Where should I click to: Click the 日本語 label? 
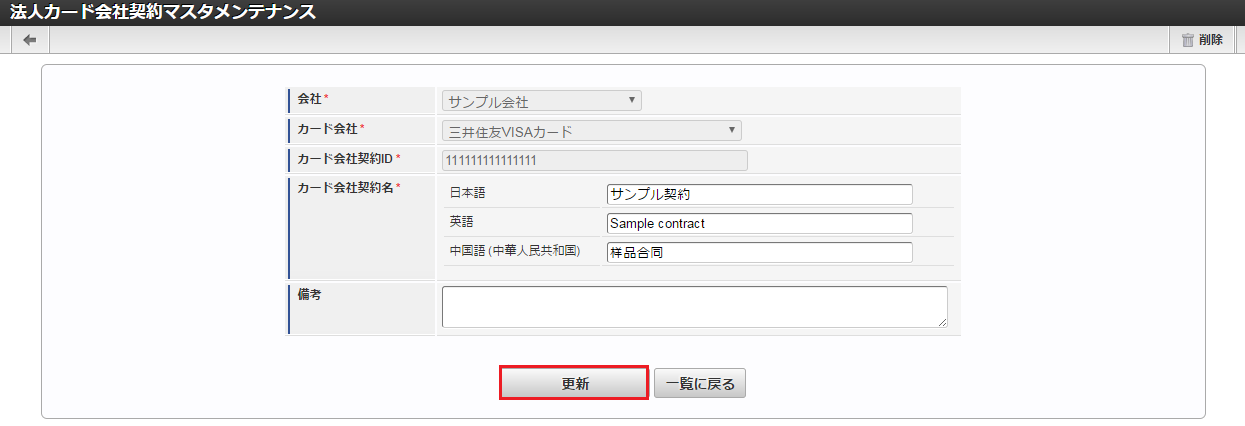click(468, 192)
